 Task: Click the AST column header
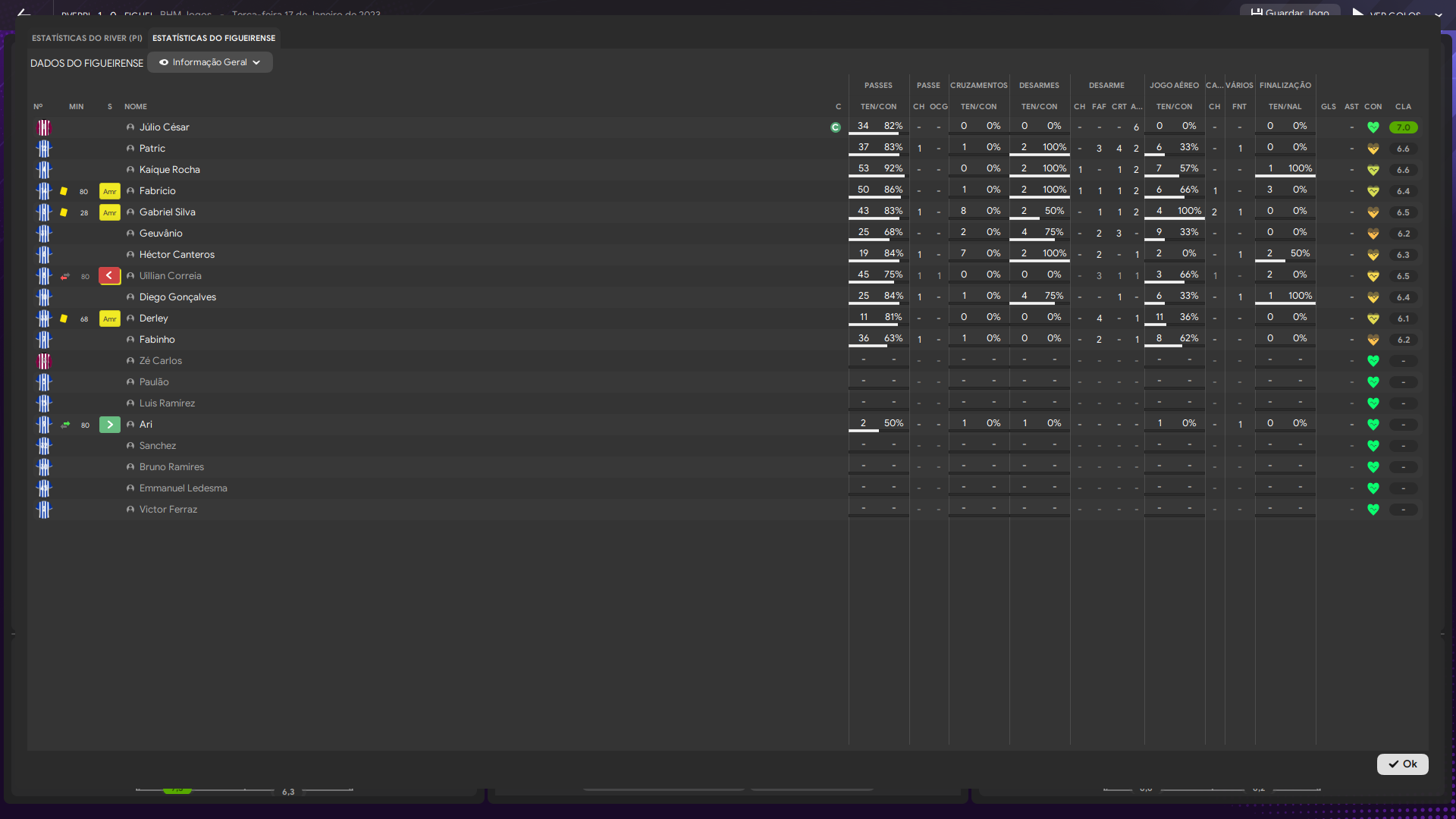coord(1351,107)
